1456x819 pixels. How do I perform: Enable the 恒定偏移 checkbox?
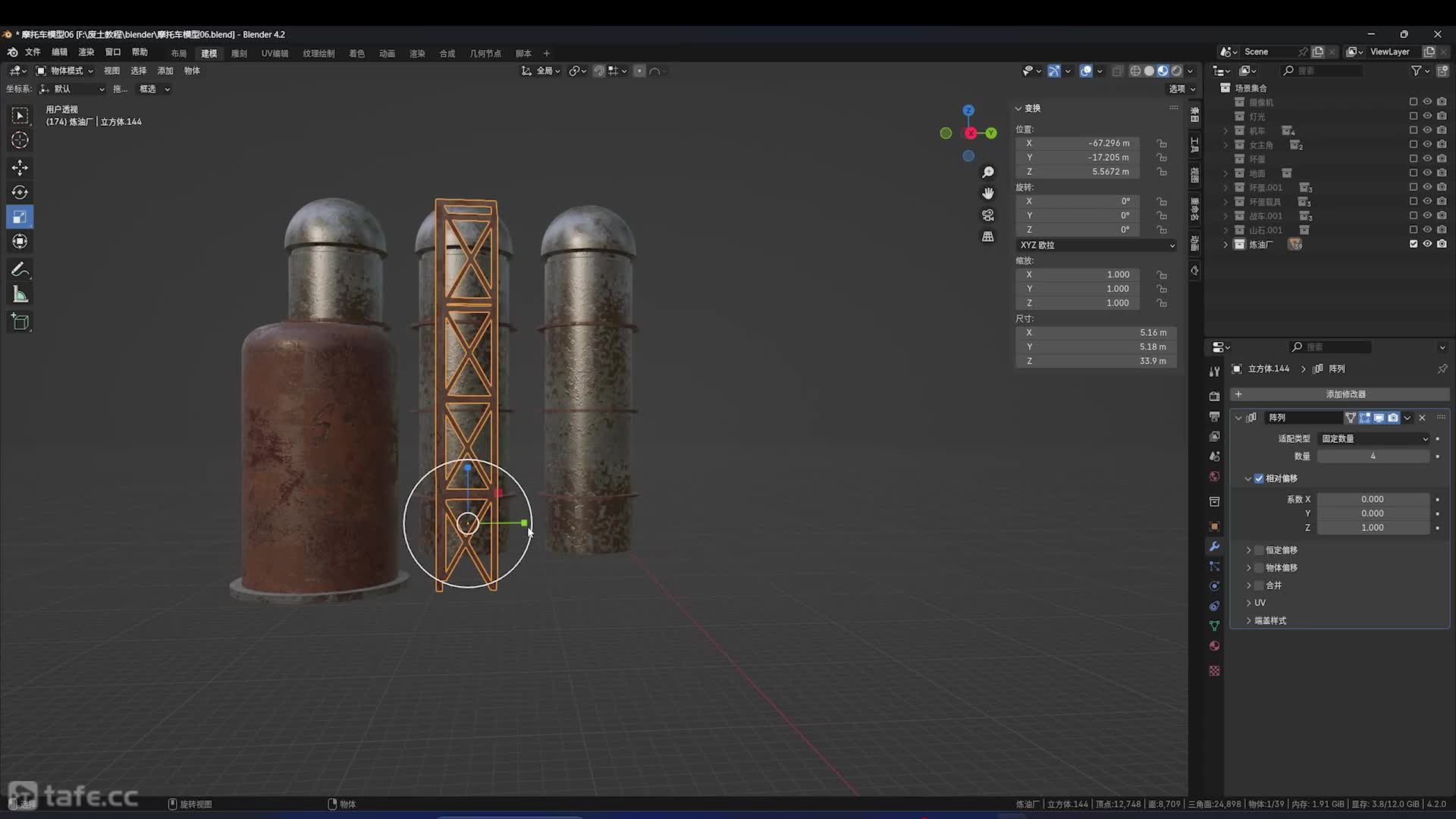click(1259, 551)
